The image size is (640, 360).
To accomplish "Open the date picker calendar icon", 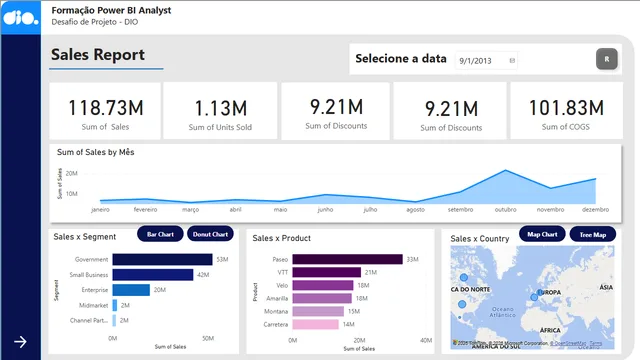I will tap(512, 61).
